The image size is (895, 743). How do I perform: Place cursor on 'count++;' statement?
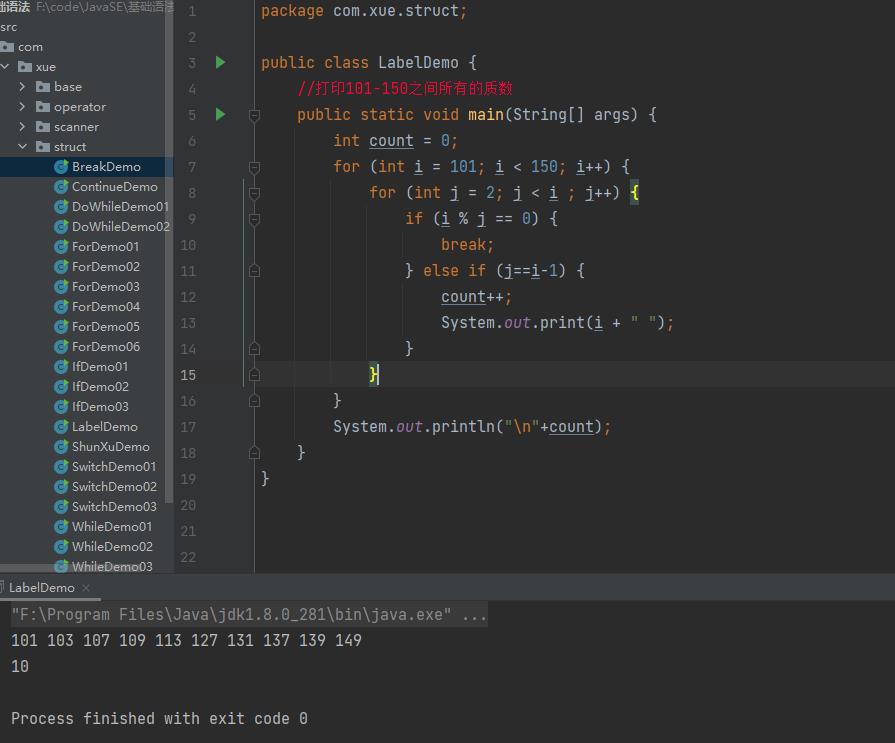(476, 297)
